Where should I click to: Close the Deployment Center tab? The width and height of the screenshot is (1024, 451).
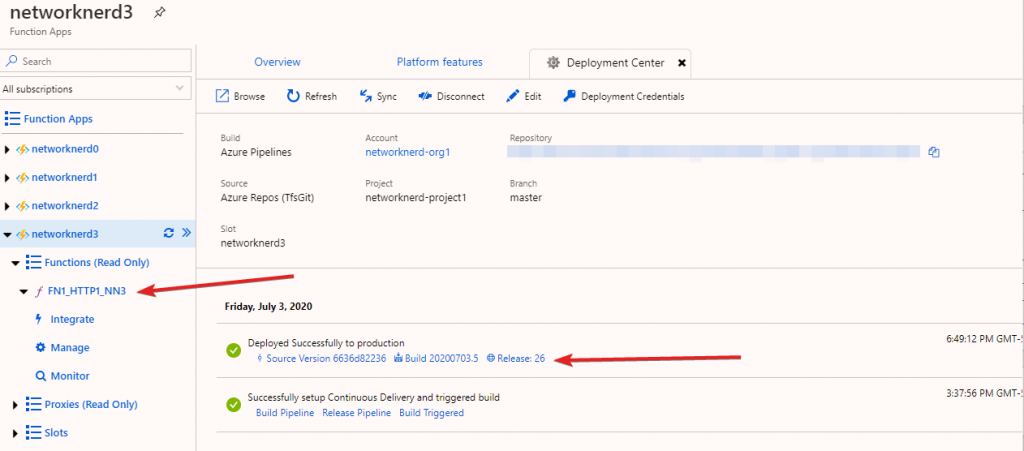[682, 63]
